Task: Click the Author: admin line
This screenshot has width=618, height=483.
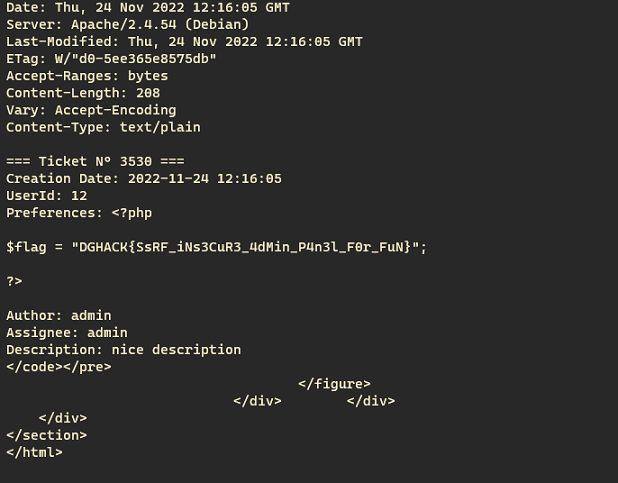Action: coord(59,315)
